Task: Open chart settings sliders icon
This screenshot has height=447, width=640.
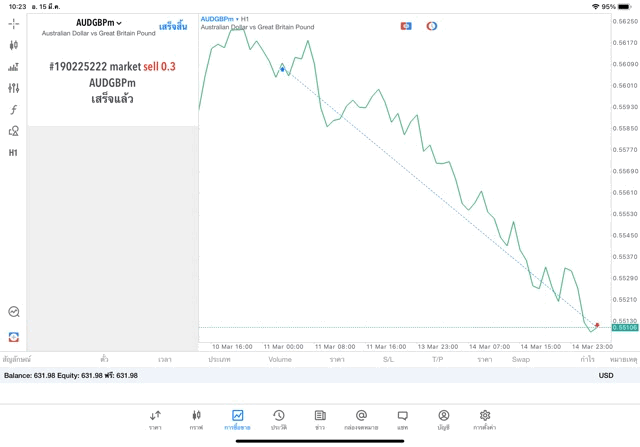Action: click(13, 88)
